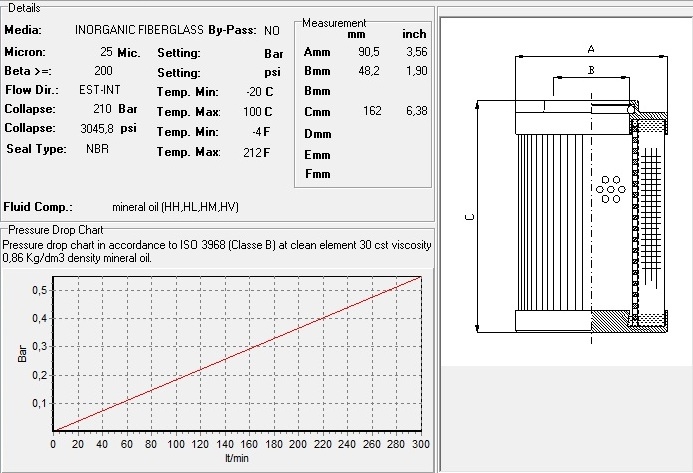Click the 300 lt/min axis label
693x473 pixels.
pos(421,444)
